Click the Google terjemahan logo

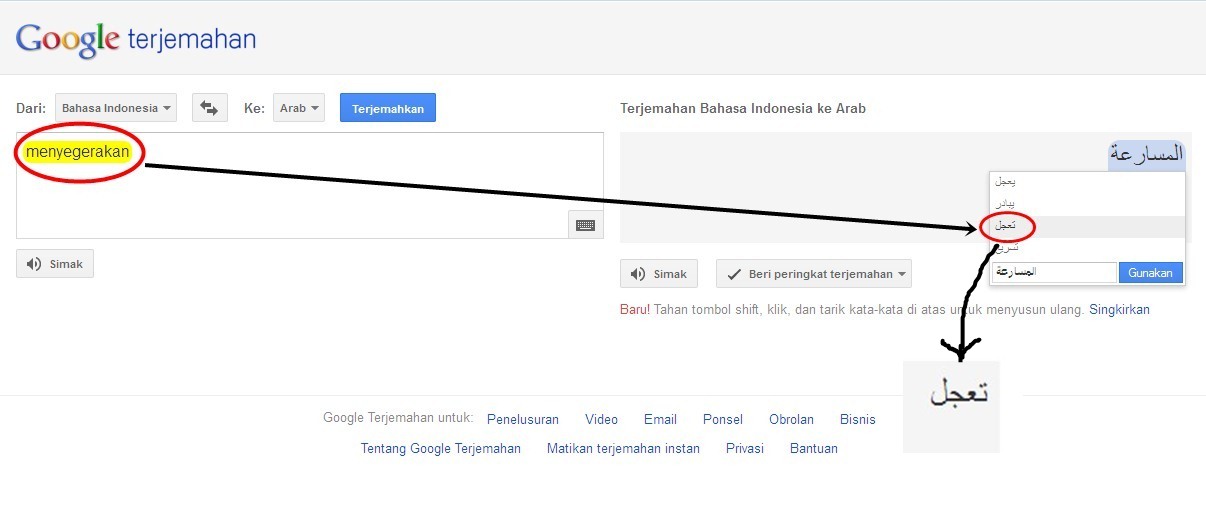coord(136,39)
